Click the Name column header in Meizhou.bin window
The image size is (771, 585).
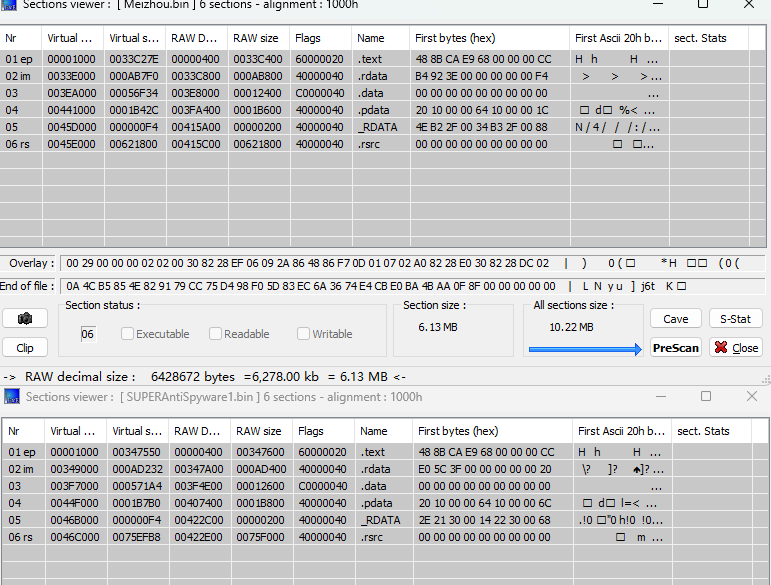point(381,38)
